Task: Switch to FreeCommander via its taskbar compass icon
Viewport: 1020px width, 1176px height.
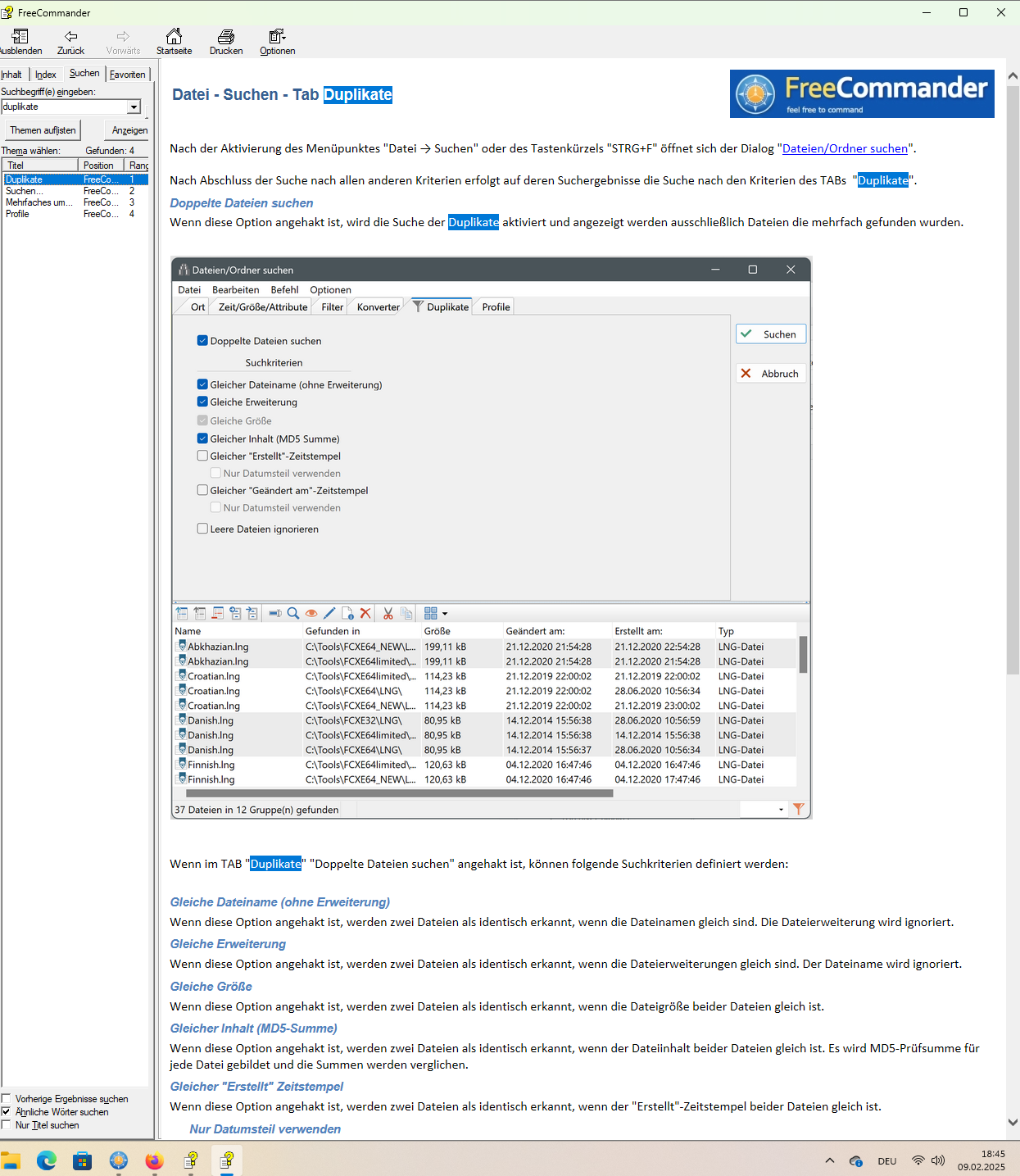Action: 119,1160
